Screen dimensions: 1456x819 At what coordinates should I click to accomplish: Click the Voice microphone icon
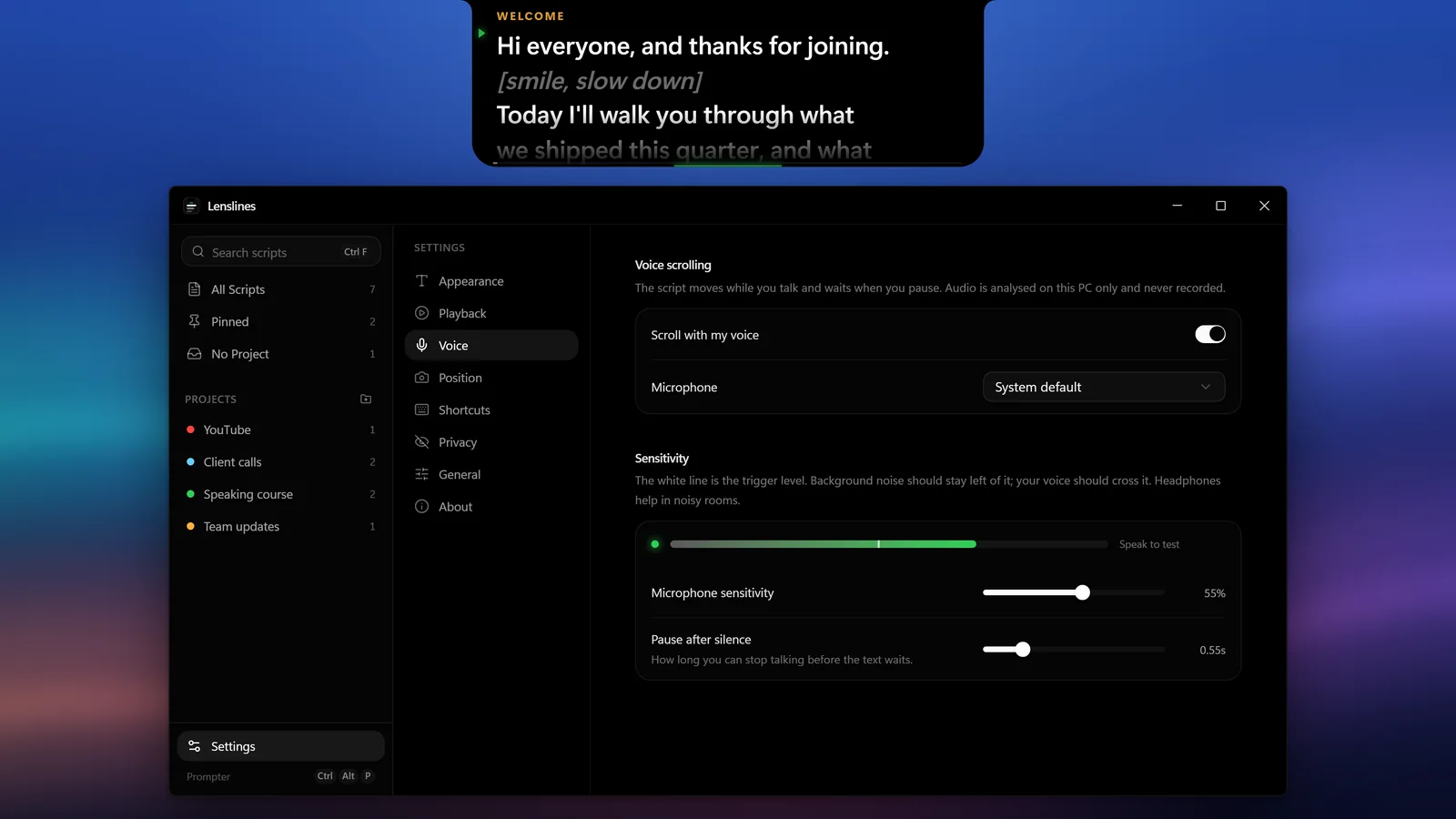(x=421, y=345)
